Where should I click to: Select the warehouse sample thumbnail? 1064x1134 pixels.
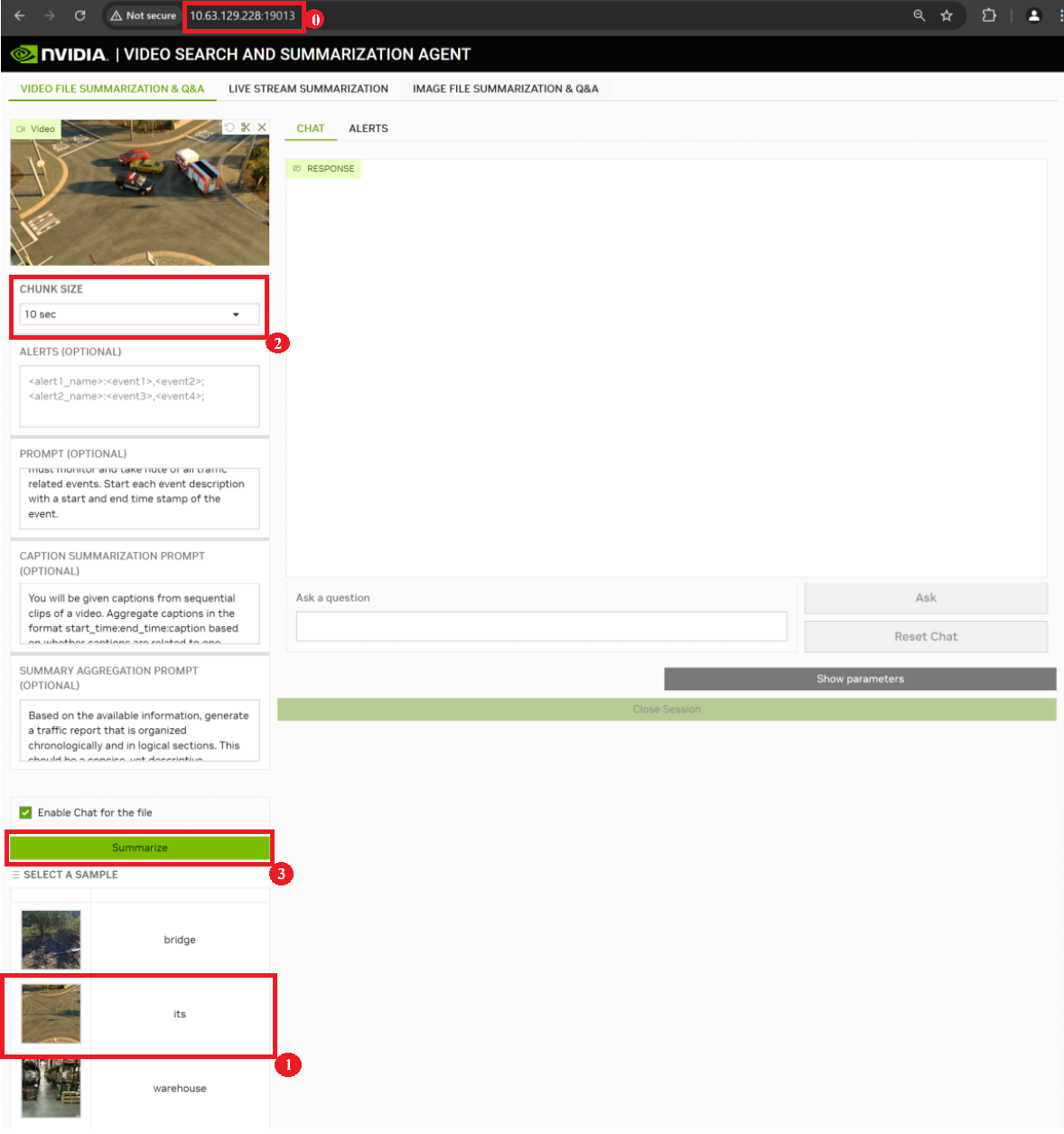(x=51, y=1088)
